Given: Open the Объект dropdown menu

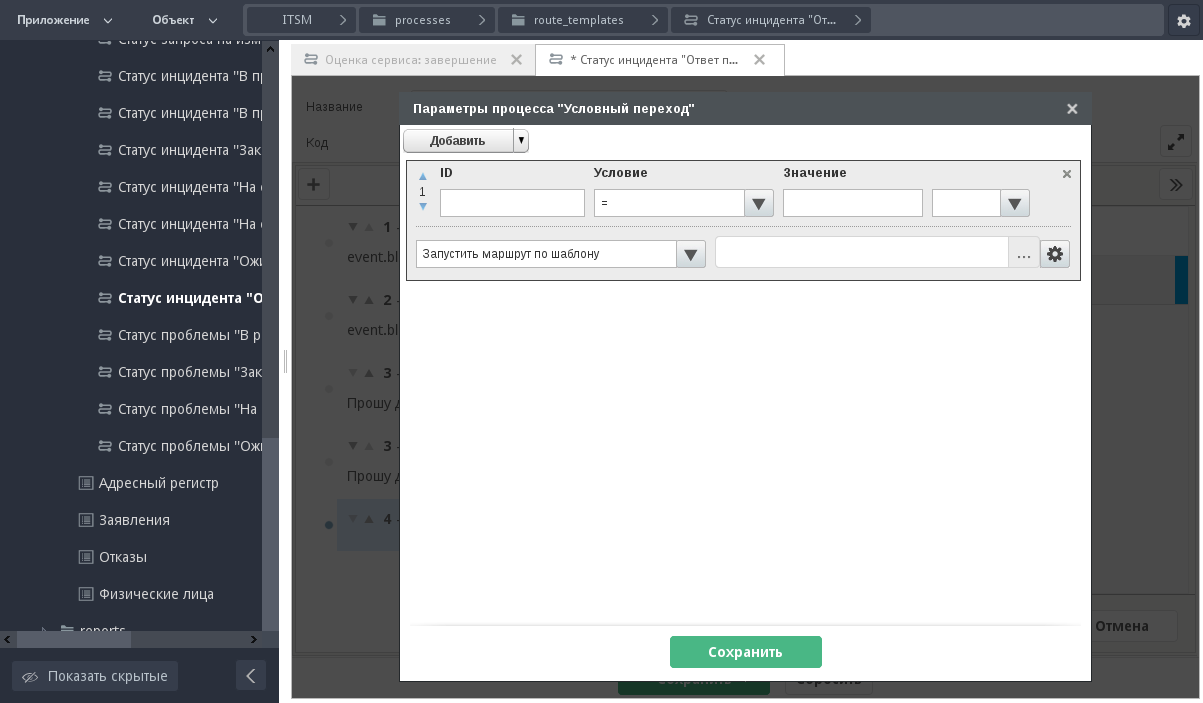Looking at the screenshot, I should pyautogui.click(x=184, y=20).
